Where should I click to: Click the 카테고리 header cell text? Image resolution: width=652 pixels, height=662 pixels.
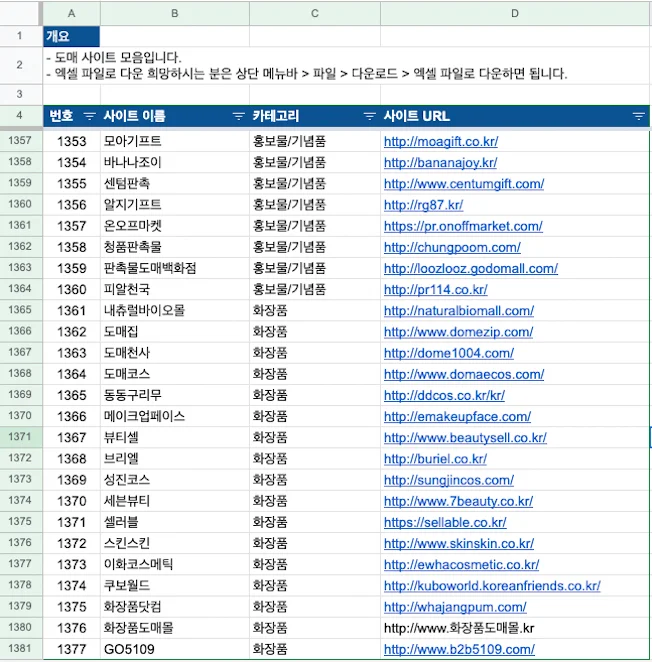click(x=275, y=116)
